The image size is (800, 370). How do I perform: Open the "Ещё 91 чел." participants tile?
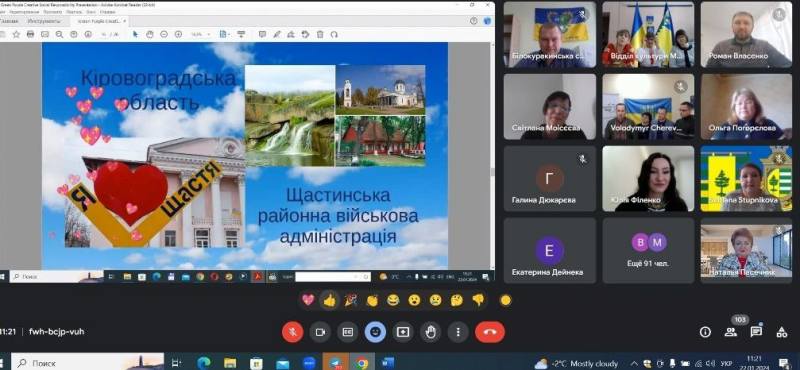coord(648,251)
